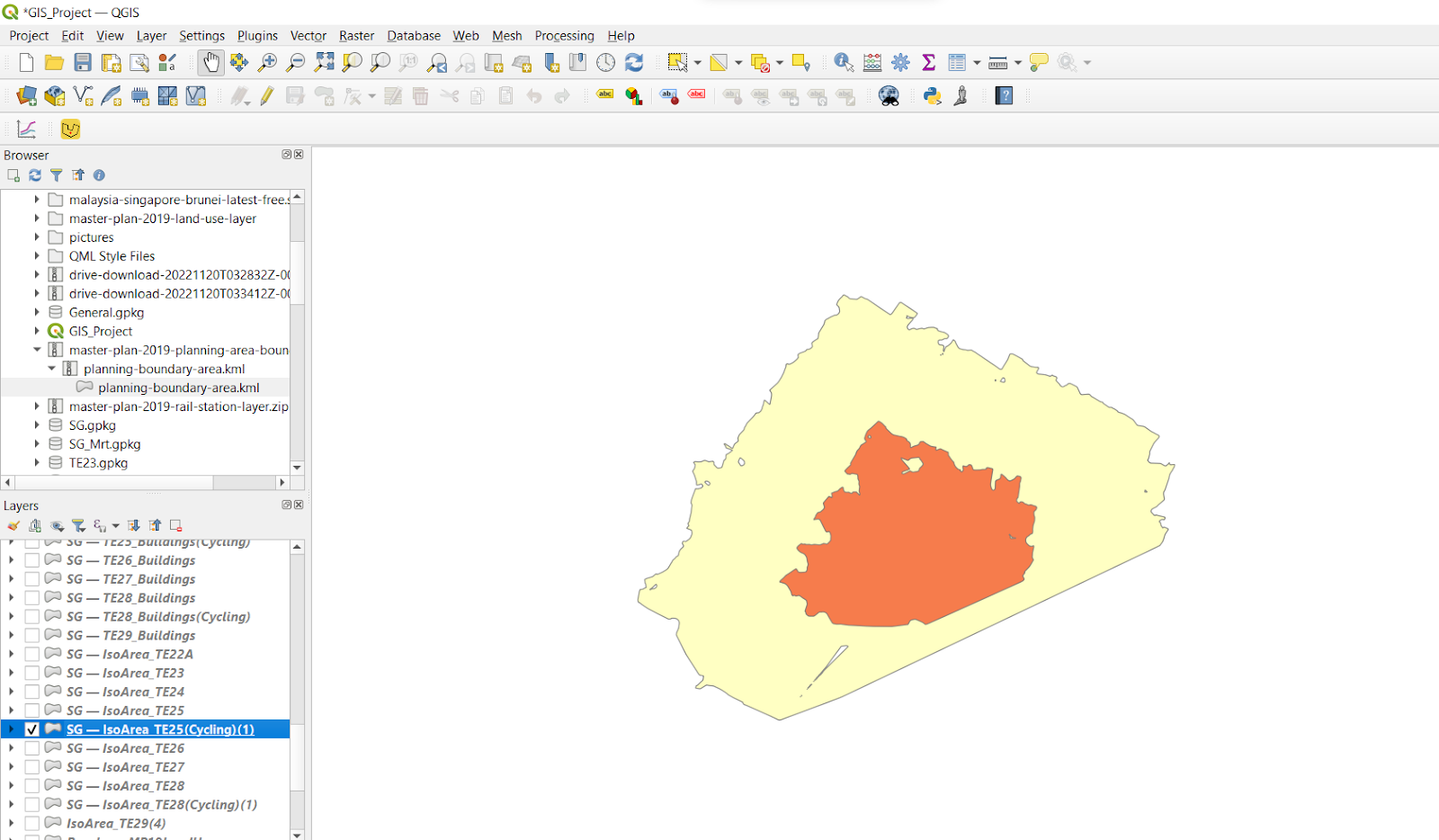Open the Python Console icon

click(x=932, y=96)
